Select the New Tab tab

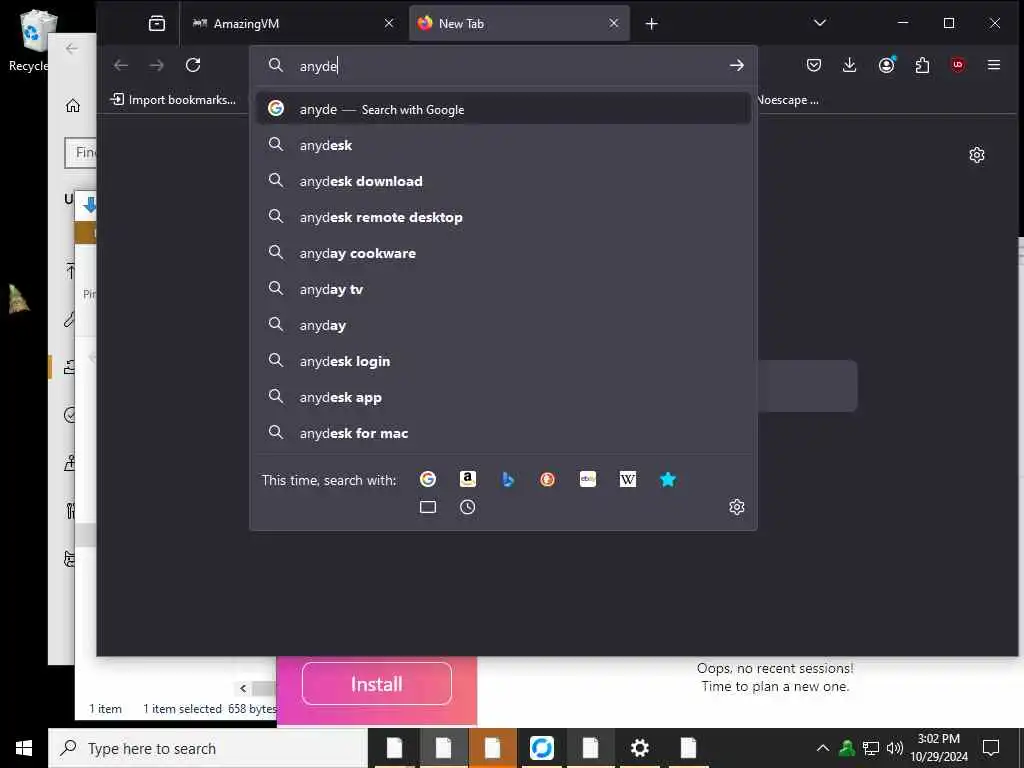(519, 24)
